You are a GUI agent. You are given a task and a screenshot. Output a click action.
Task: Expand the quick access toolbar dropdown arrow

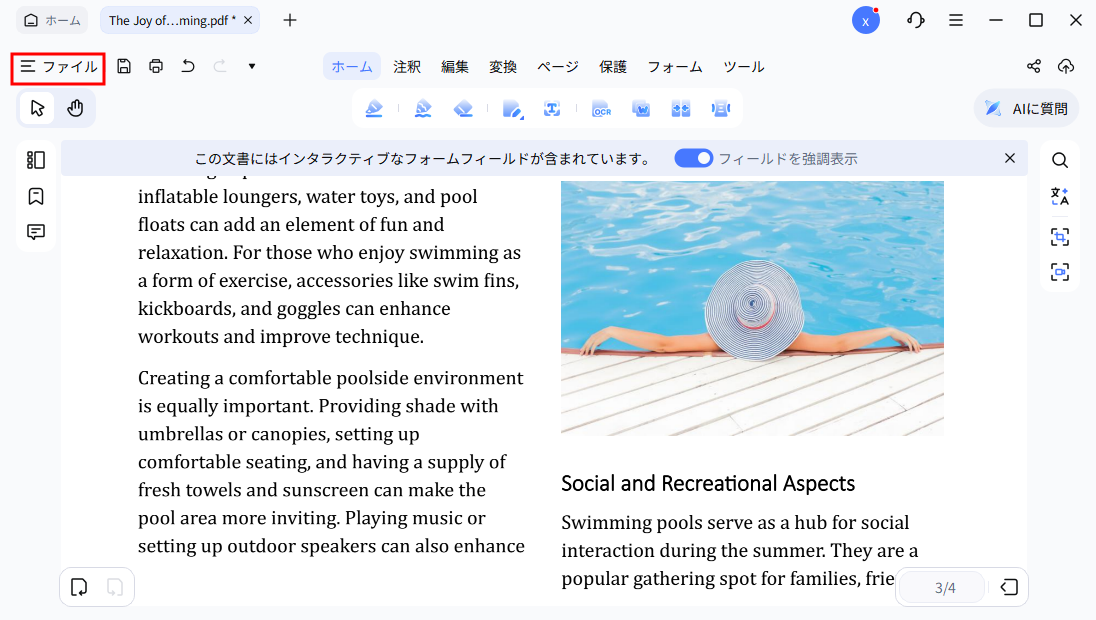point(252,66)
